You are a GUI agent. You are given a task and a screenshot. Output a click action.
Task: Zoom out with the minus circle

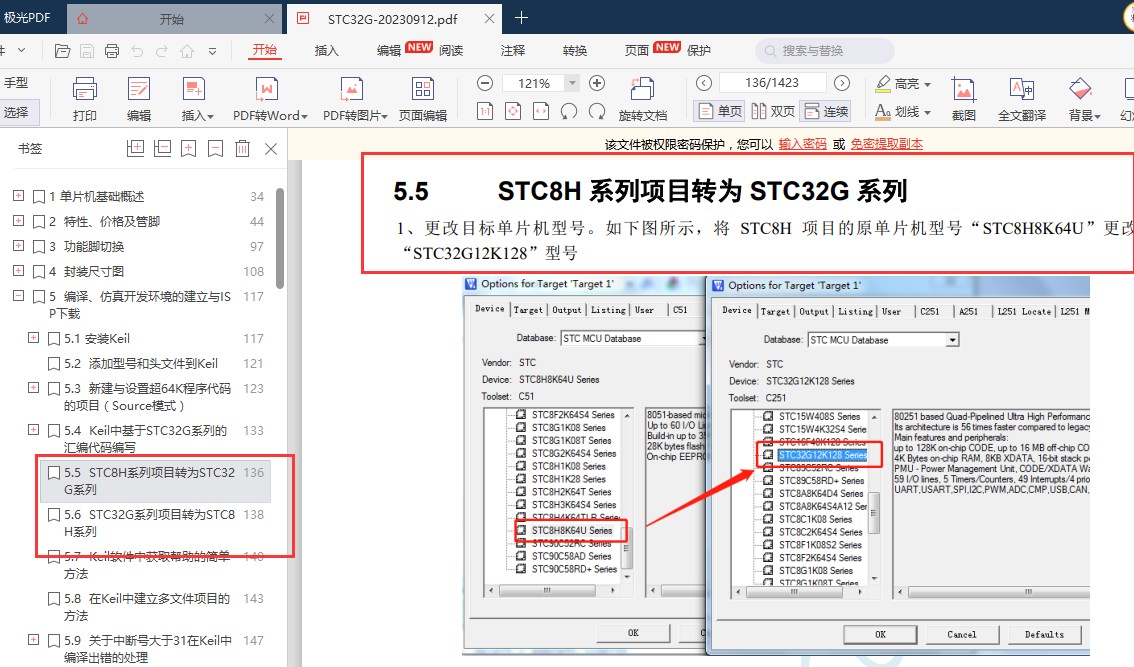tap(485, 83)
